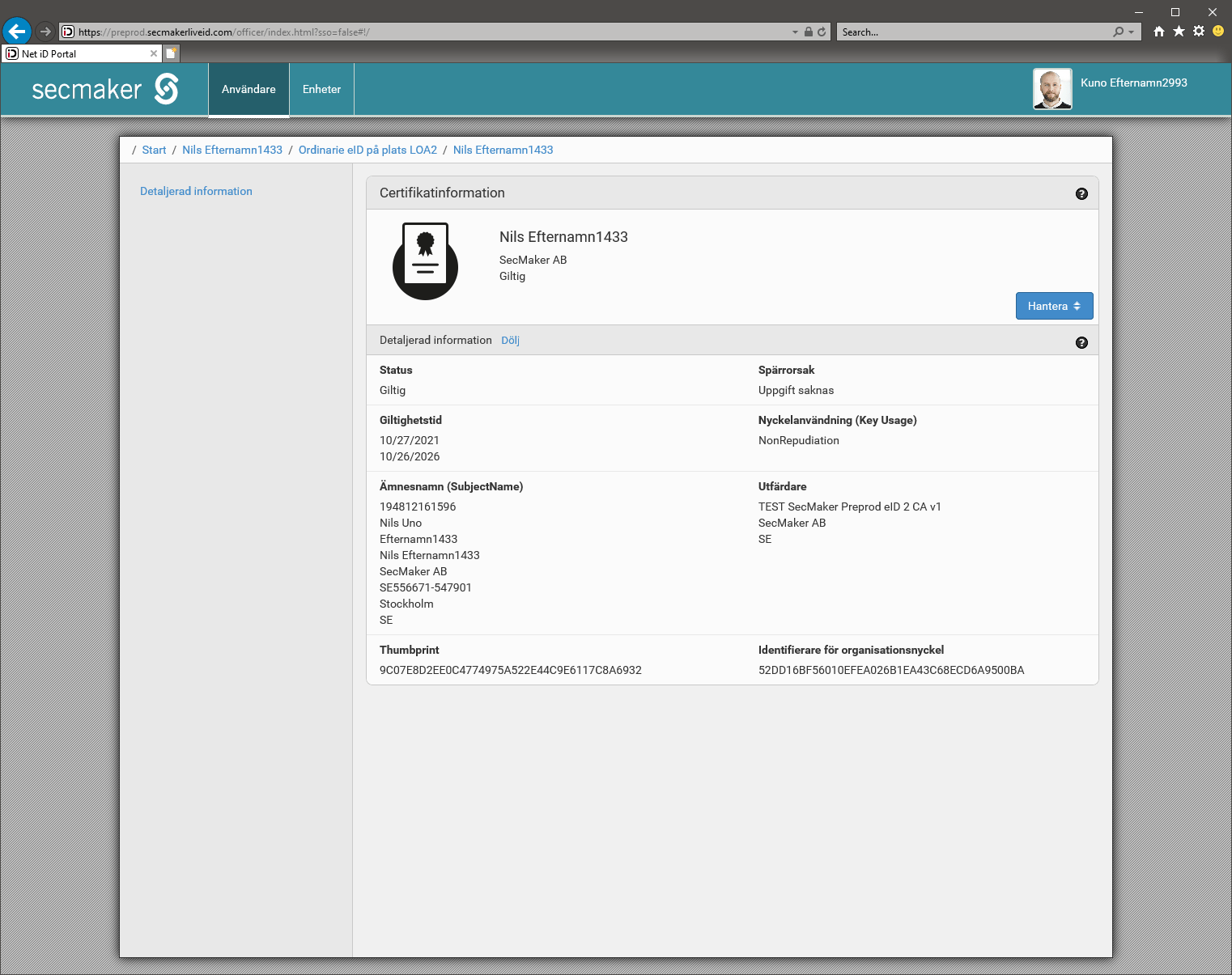Image resolution: width=1232 pixels, height=975 pixels.
Task: Open the Hantera dropdown
Action: tap(1054, 306)
